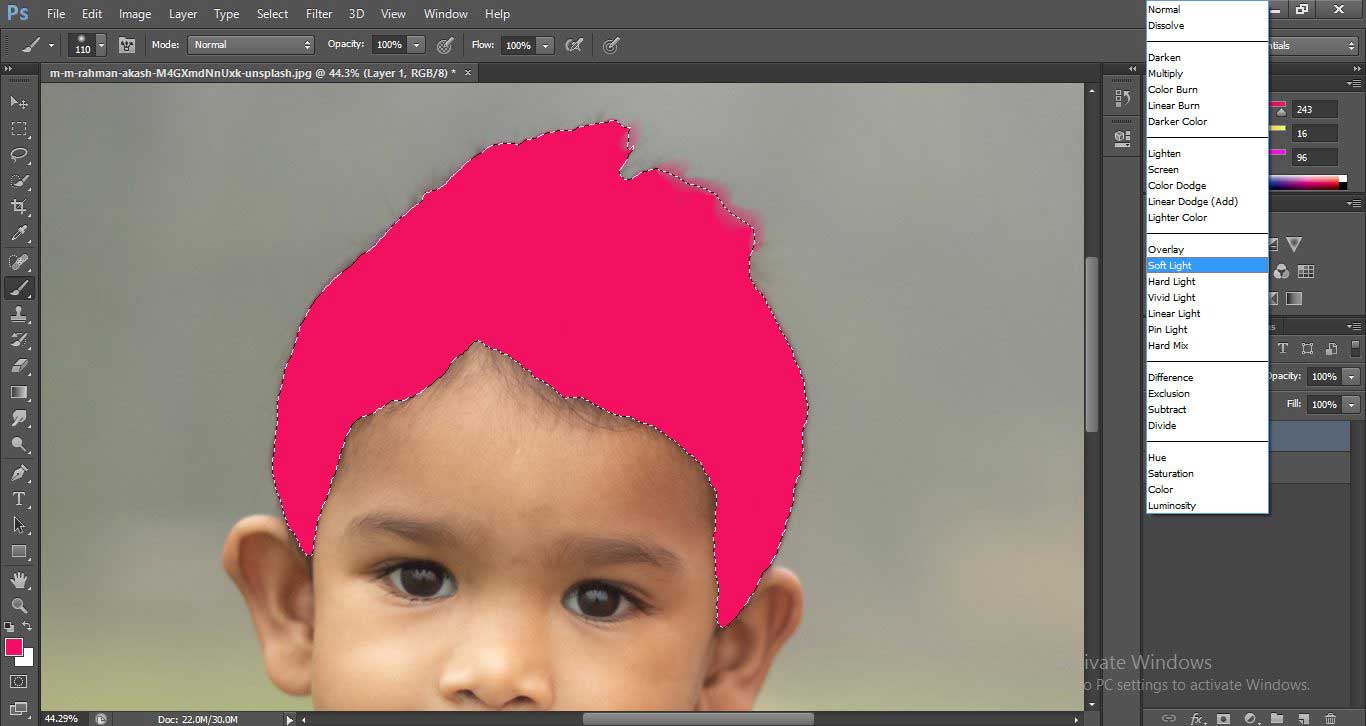Viewport: 1366px width, 726px height.
Task: Select Luminosity at the bottom of the list
Action: pos(1172,505)
